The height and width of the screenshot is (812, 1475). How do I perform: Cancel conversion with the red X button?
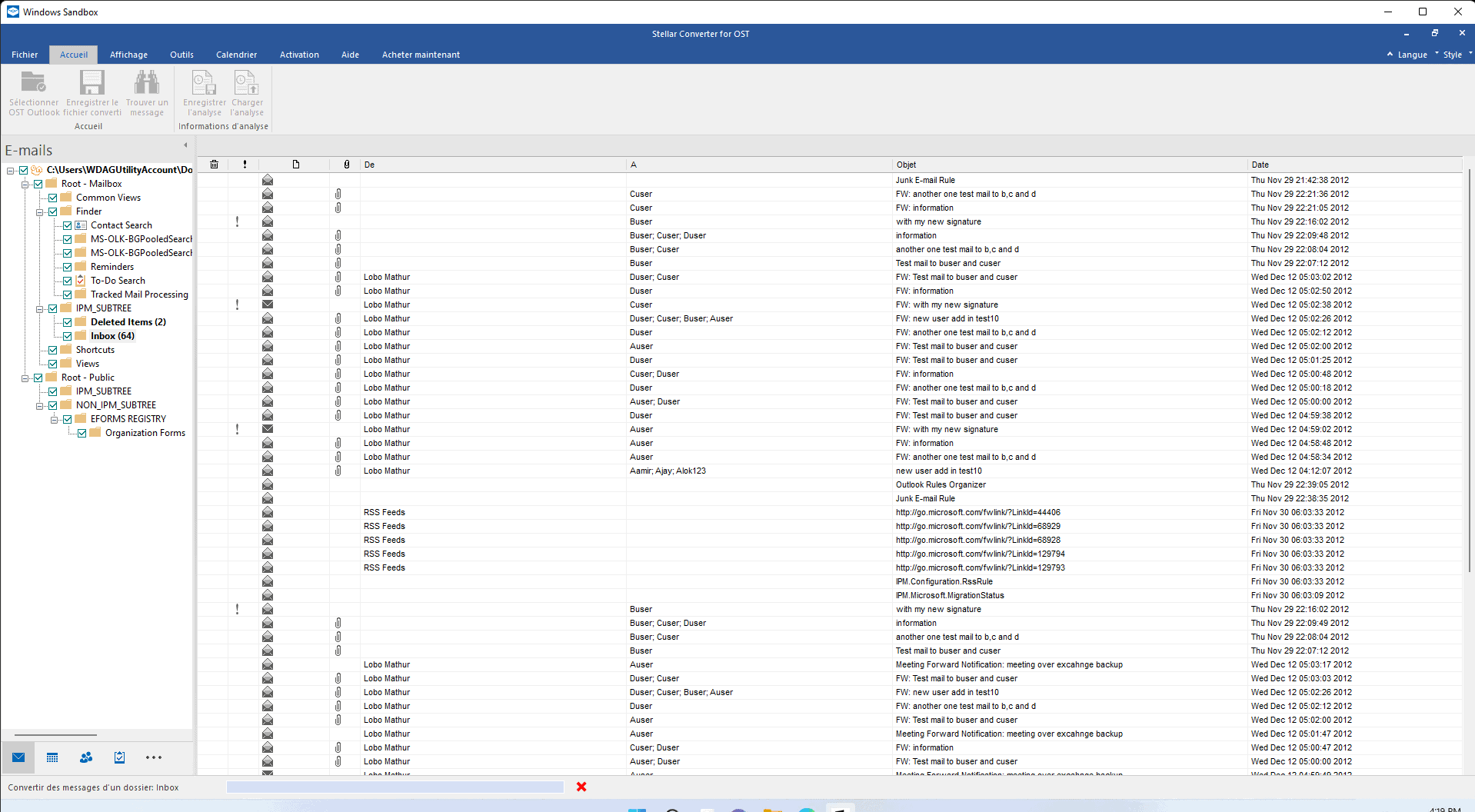581,787
